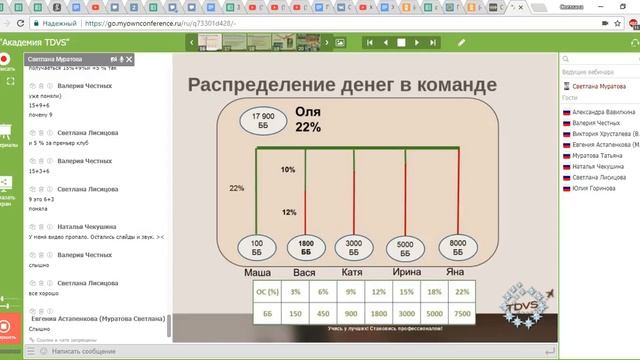The width and height of the screenshot is (640, 360).
Task: Select guest Наталья Чекушина in the attendee list
Action: pos(598,167)
